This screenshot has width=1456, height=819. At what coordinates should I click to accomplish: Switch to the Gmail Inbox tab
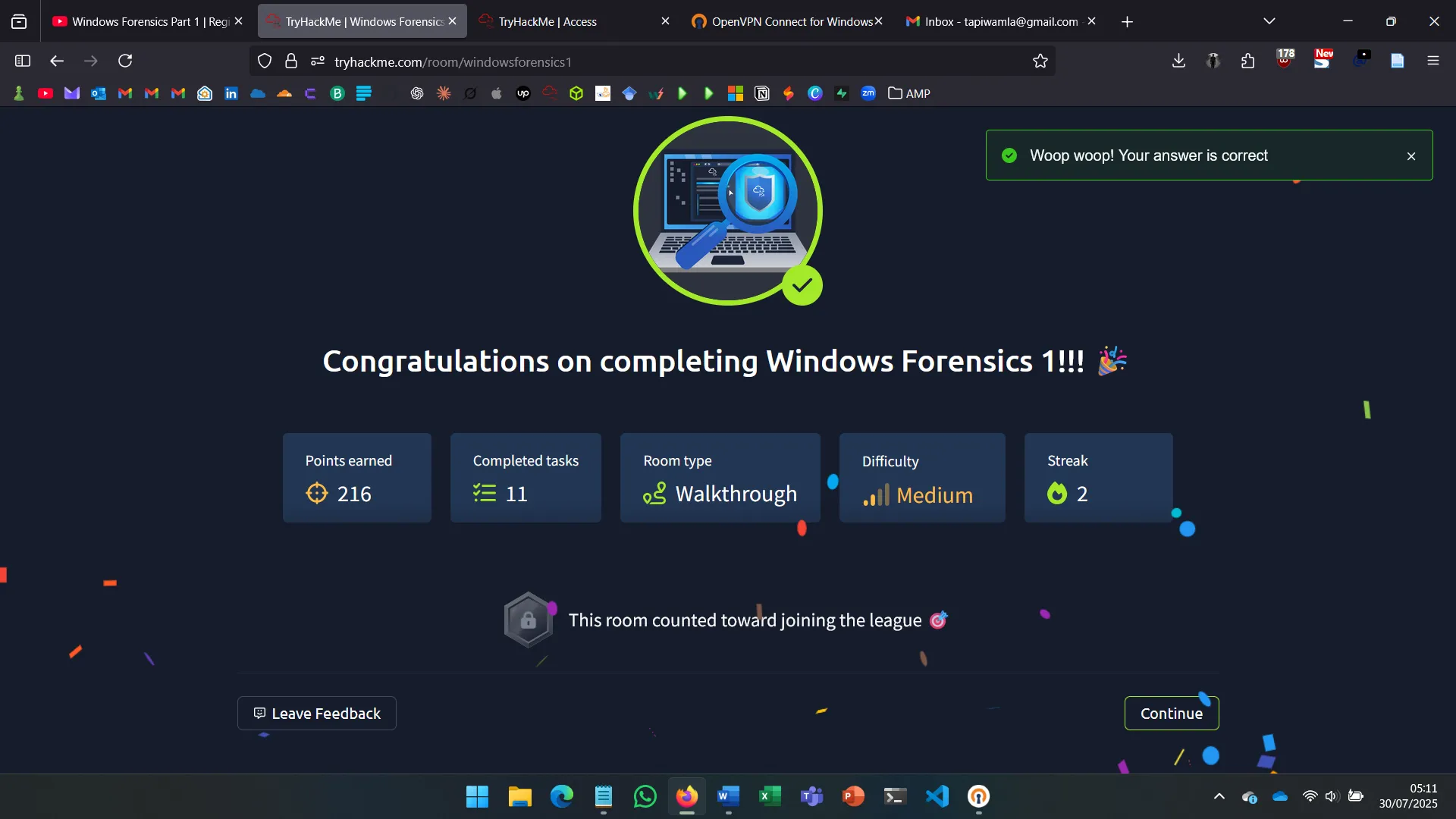coord(993,21)
